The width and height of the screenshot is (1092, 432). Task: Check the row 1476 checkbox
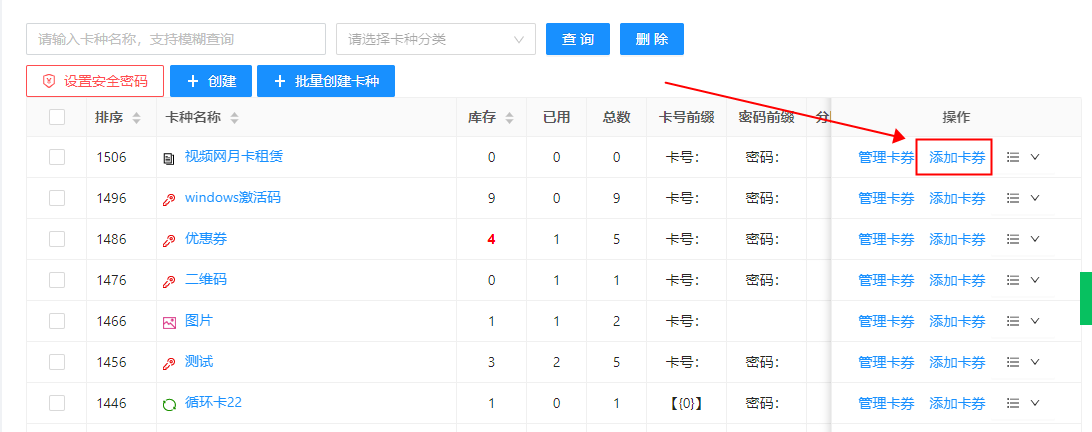(57, 280)
